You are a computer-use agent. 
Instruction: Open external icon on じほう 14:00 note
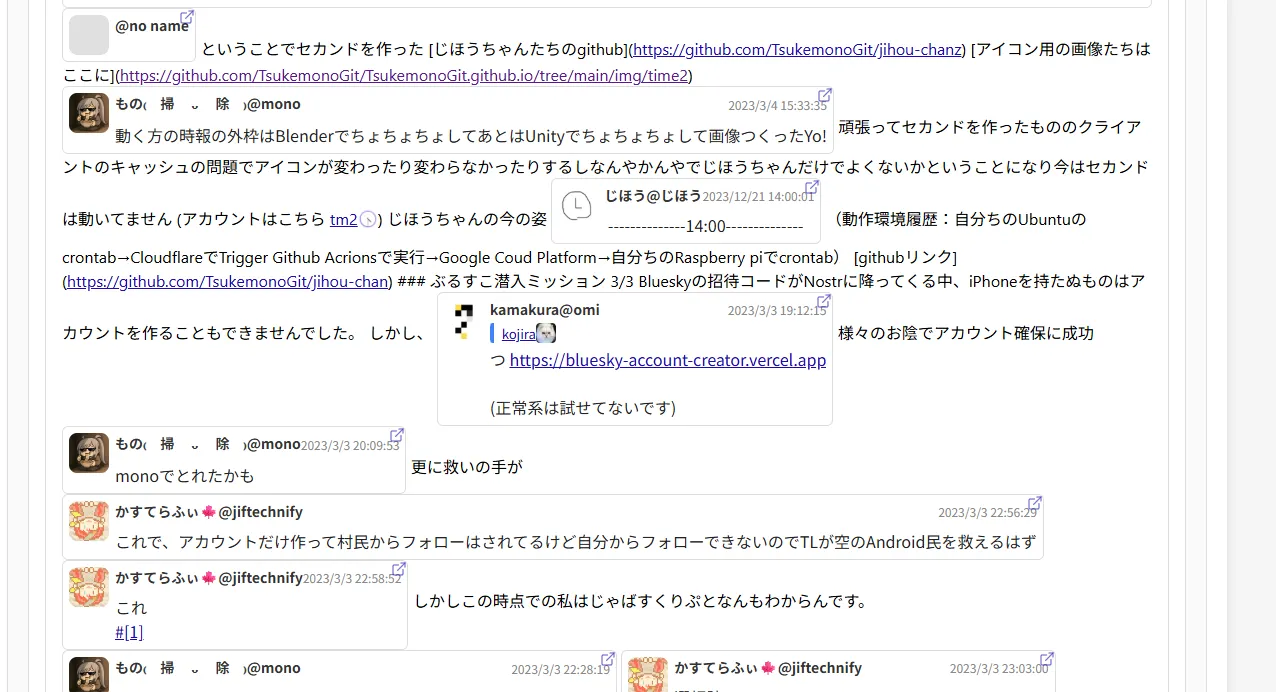click(812, 187)
